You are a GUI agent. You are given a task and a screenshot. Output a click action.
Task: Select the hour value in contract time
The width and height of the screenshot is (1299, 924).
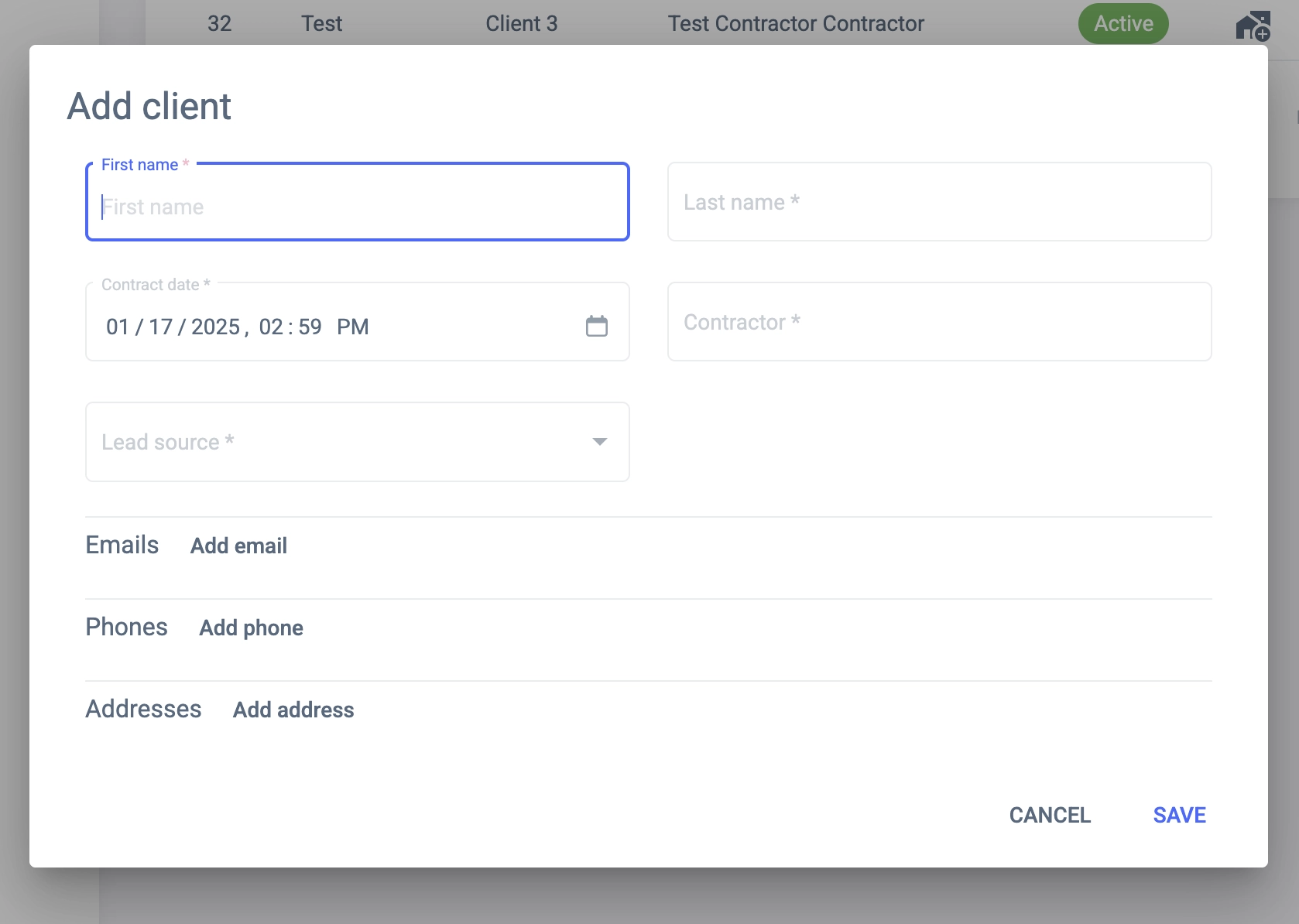click(x=271, y=327)
